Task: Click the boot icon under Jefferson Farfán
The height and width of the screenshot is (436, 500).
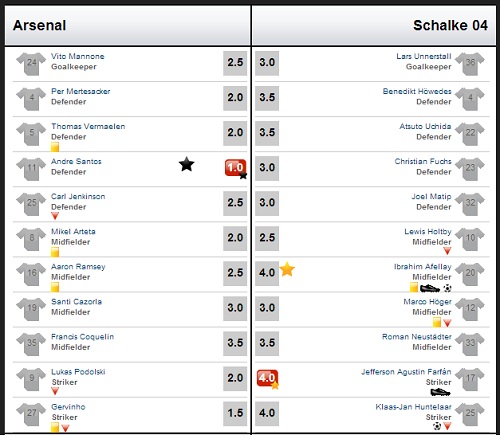Action: point(440,392)
